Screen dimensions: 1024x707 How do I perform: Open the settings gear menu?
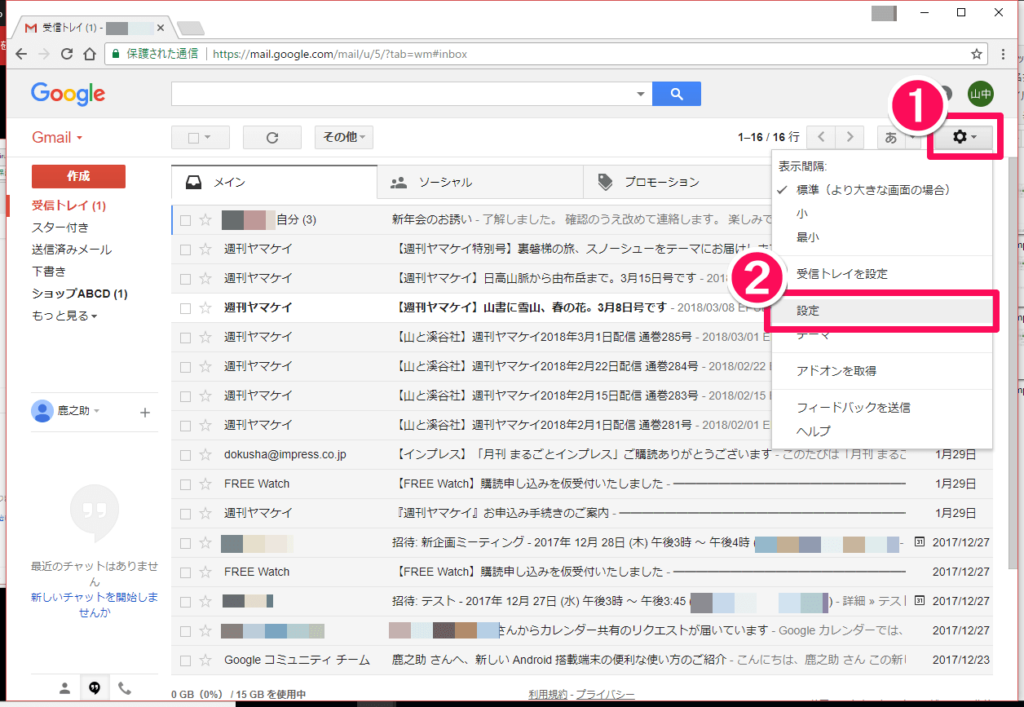click(x=963, y=137)
